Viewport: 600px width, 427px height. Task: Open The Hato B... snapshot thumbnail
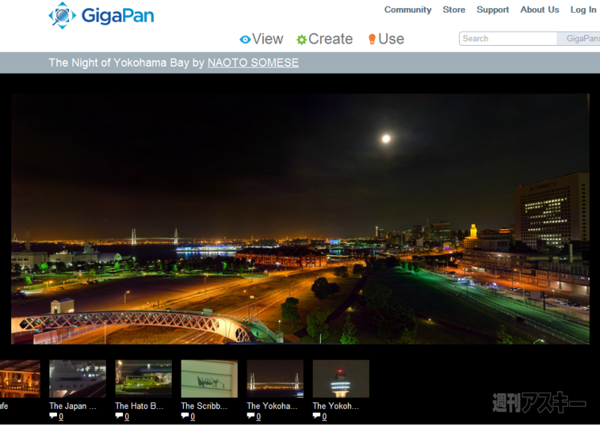pyautogui.click(x=143, y=378)
